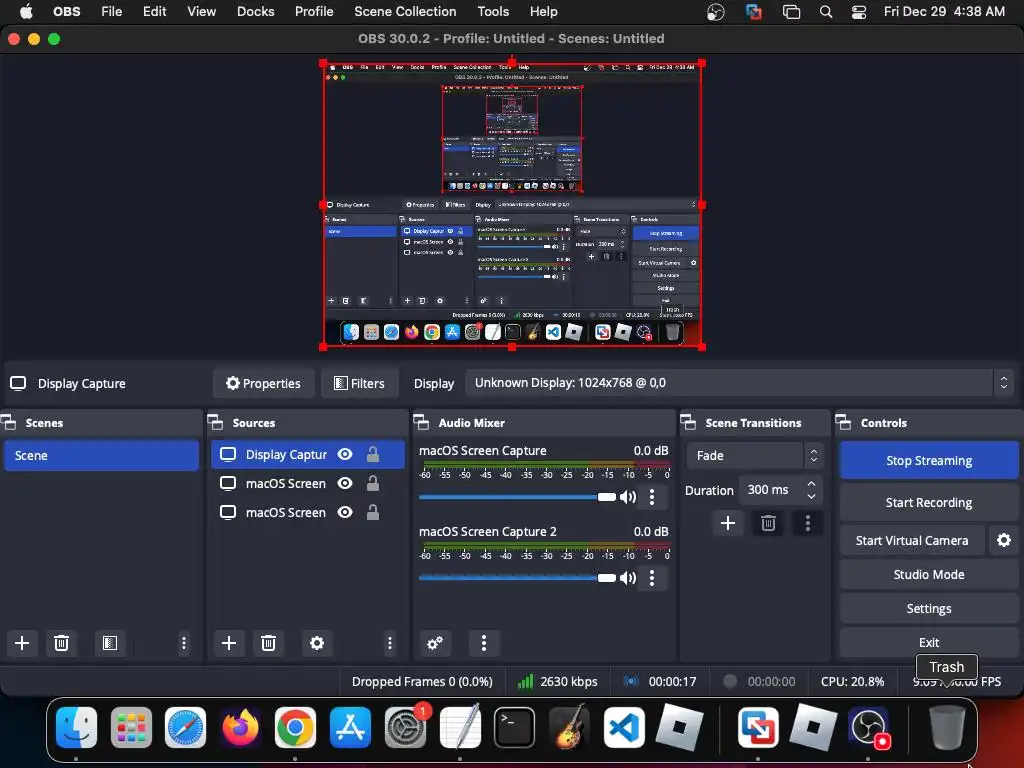
Task: Click Start Recording button
Action: click(x=929, y=503)
